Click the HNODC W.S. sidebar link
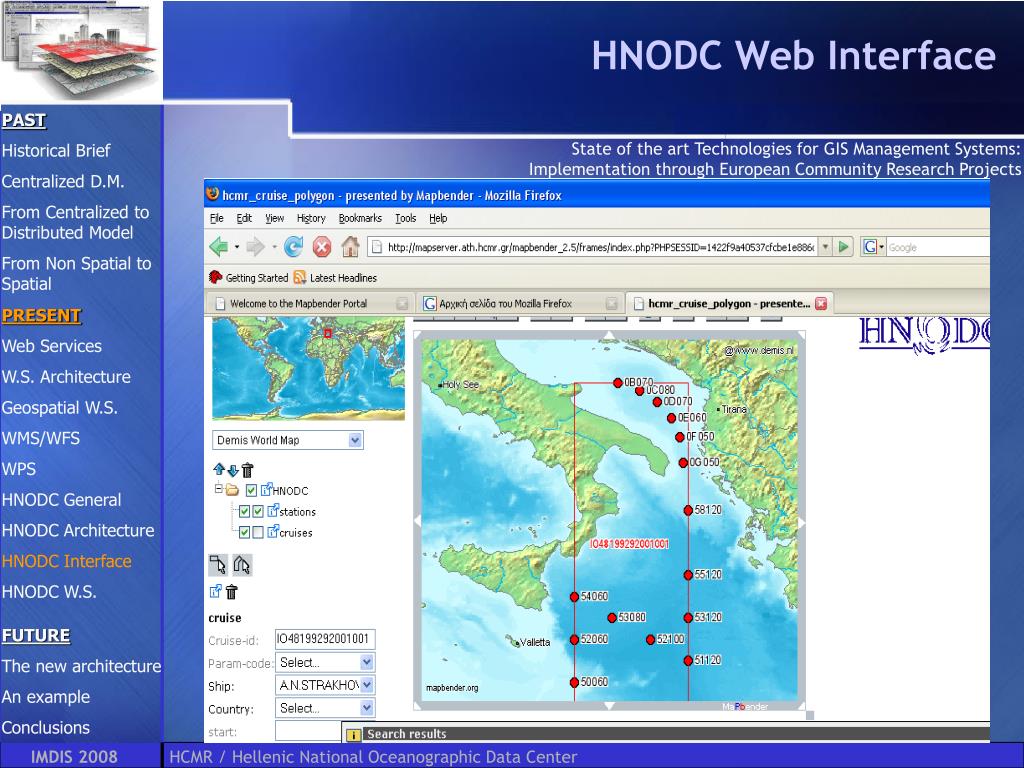The image size is (1024, 768). pyautogui.click(x=49, y=592)
